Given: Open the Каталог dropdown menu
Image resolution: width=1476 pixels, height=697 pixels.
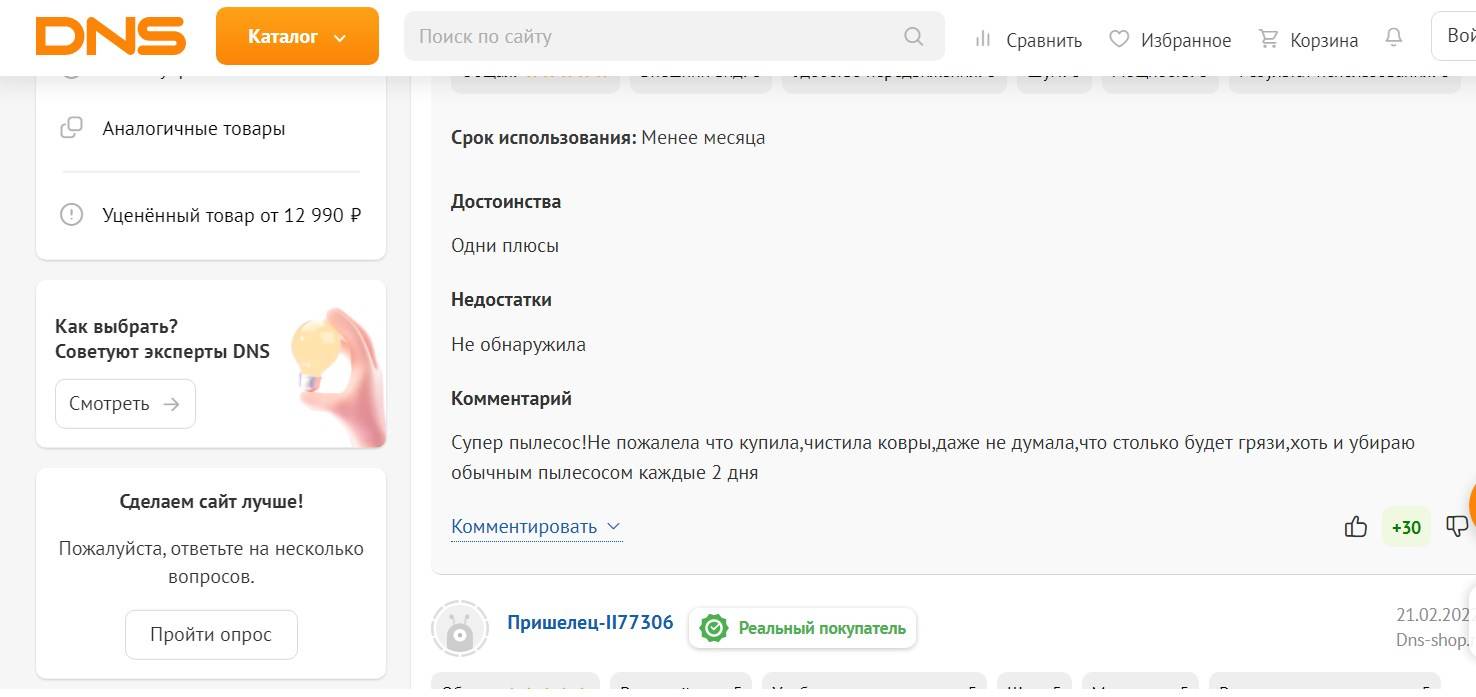Looking at the screenshot, I should [297, 37].
